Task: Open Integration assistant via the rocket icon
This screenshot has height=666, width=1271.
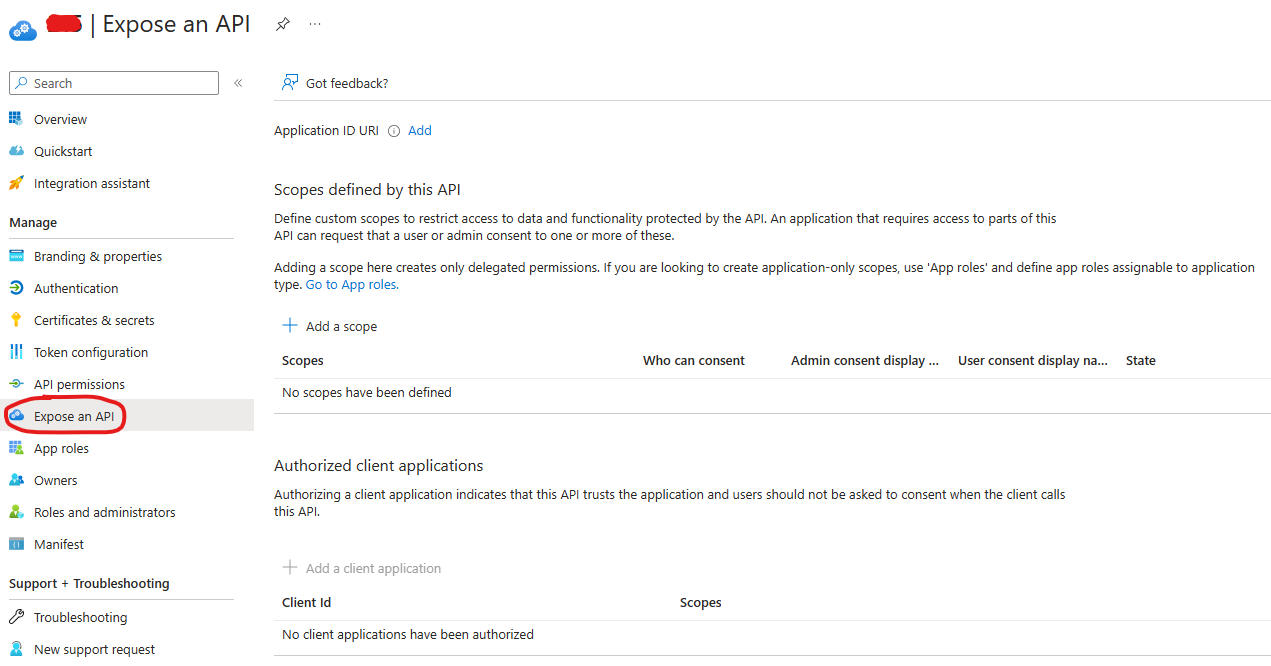Action: click(17, 183)
